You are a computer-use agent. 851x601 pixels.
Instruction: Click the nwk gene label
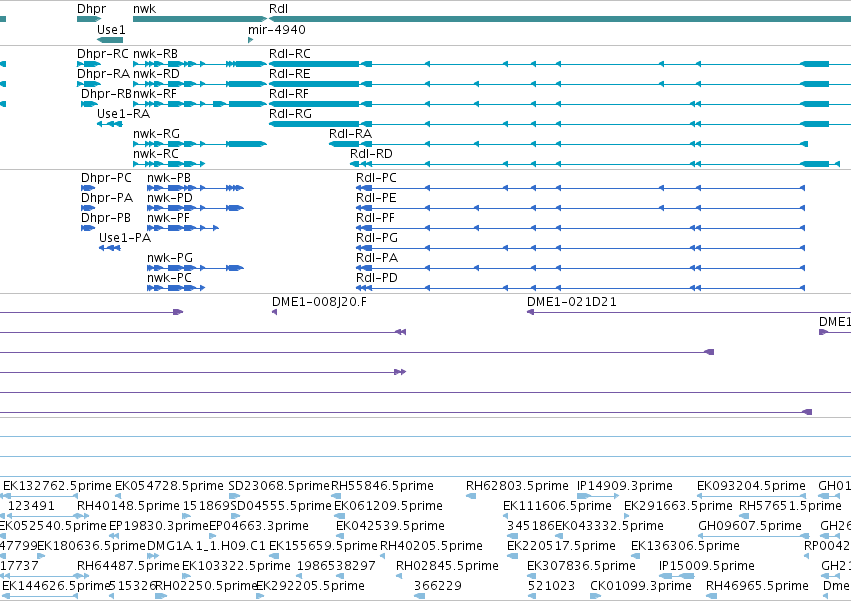(144, 9)
